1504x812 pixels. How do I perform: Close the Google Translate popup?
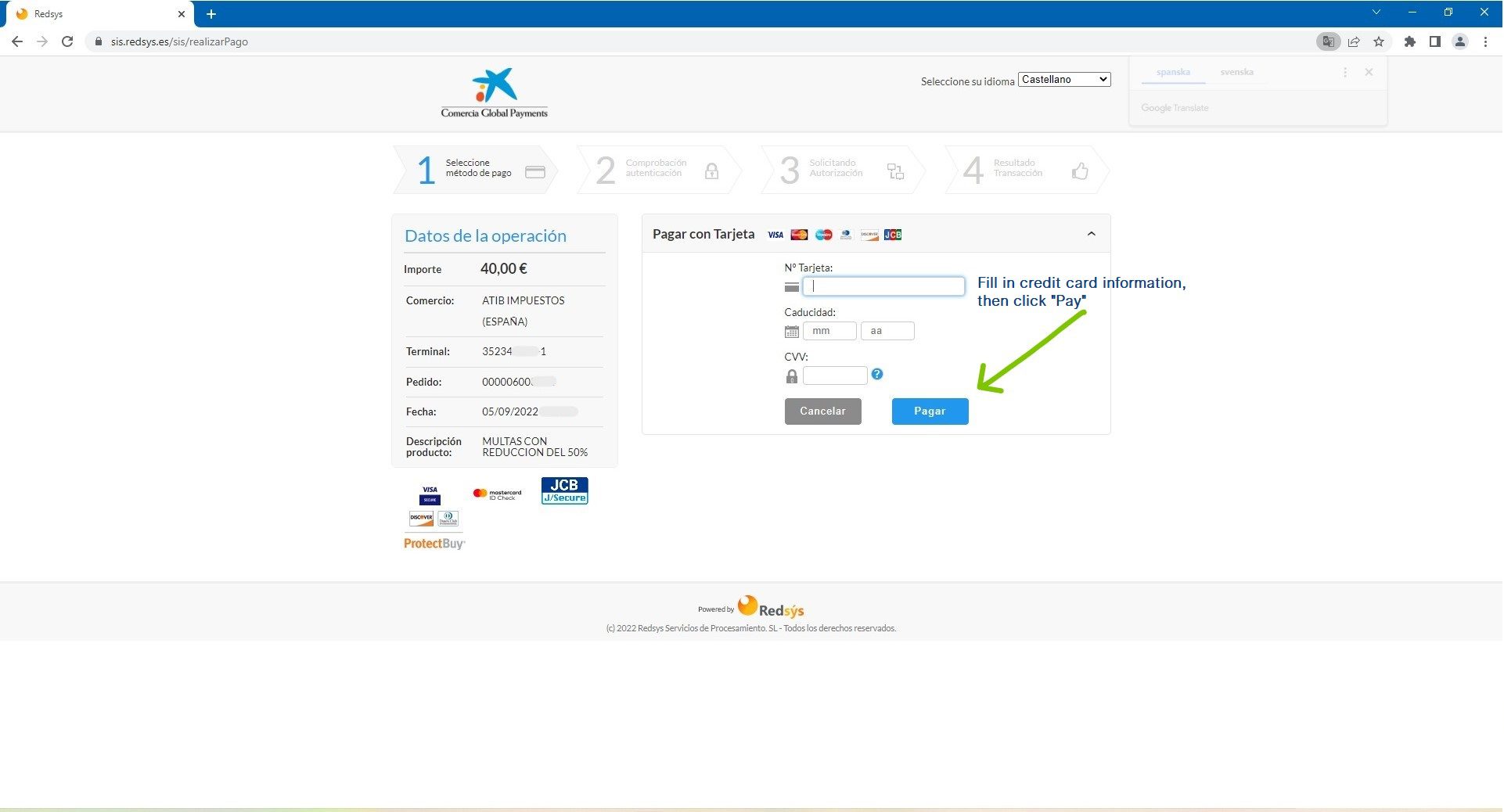1369,72
